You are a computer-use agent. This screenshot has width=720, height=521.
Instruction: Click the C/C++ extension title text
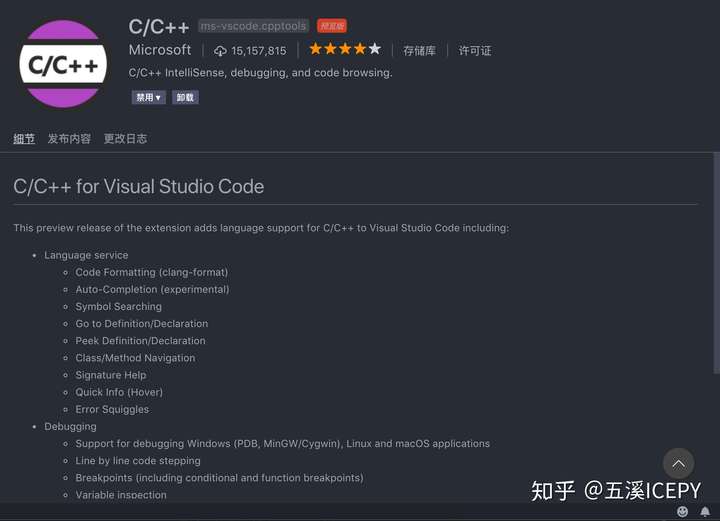[159, 27]
